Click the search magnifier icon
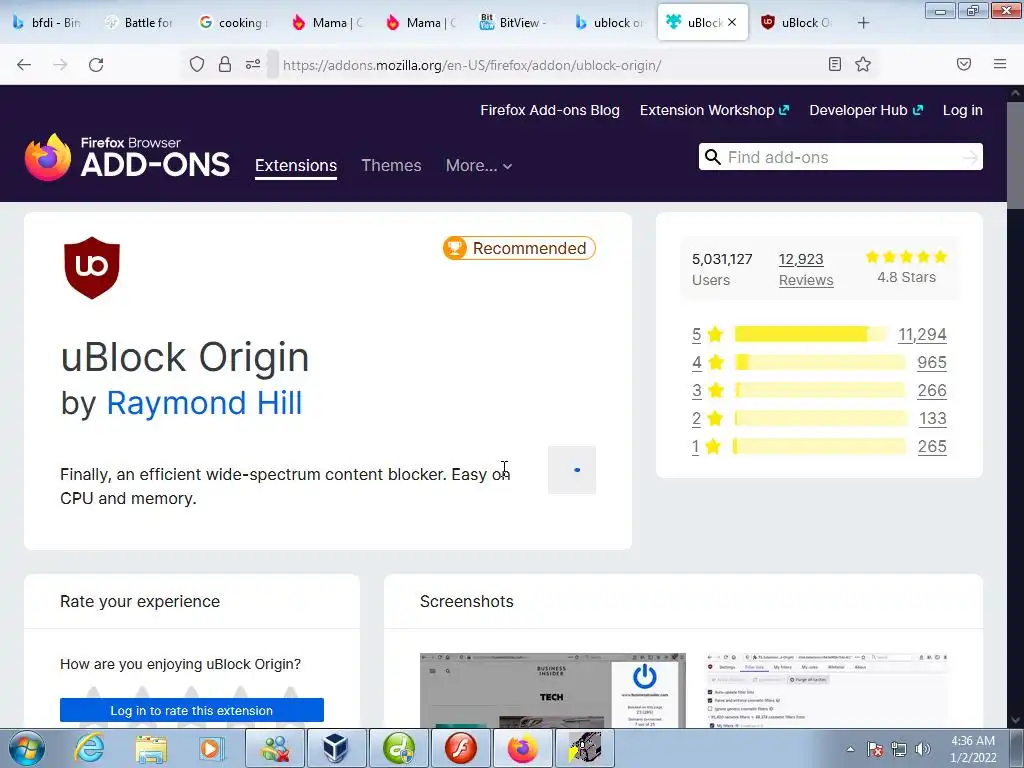This screenshot has width=1024, height=768. 713,157
